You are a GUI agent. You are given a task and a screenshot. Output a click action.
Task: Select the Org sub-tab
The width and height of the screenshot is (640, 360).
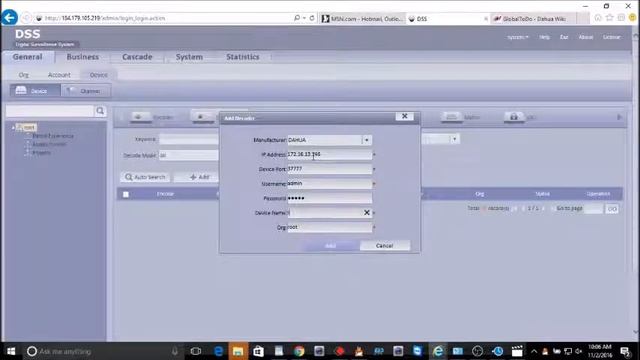click(24, 75)
